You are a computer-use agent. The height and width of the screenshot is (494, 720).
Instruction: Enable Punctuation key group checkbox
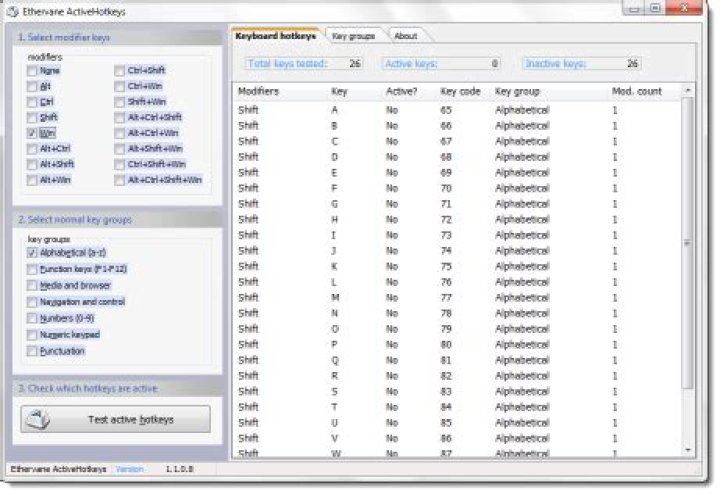[32, 351]
